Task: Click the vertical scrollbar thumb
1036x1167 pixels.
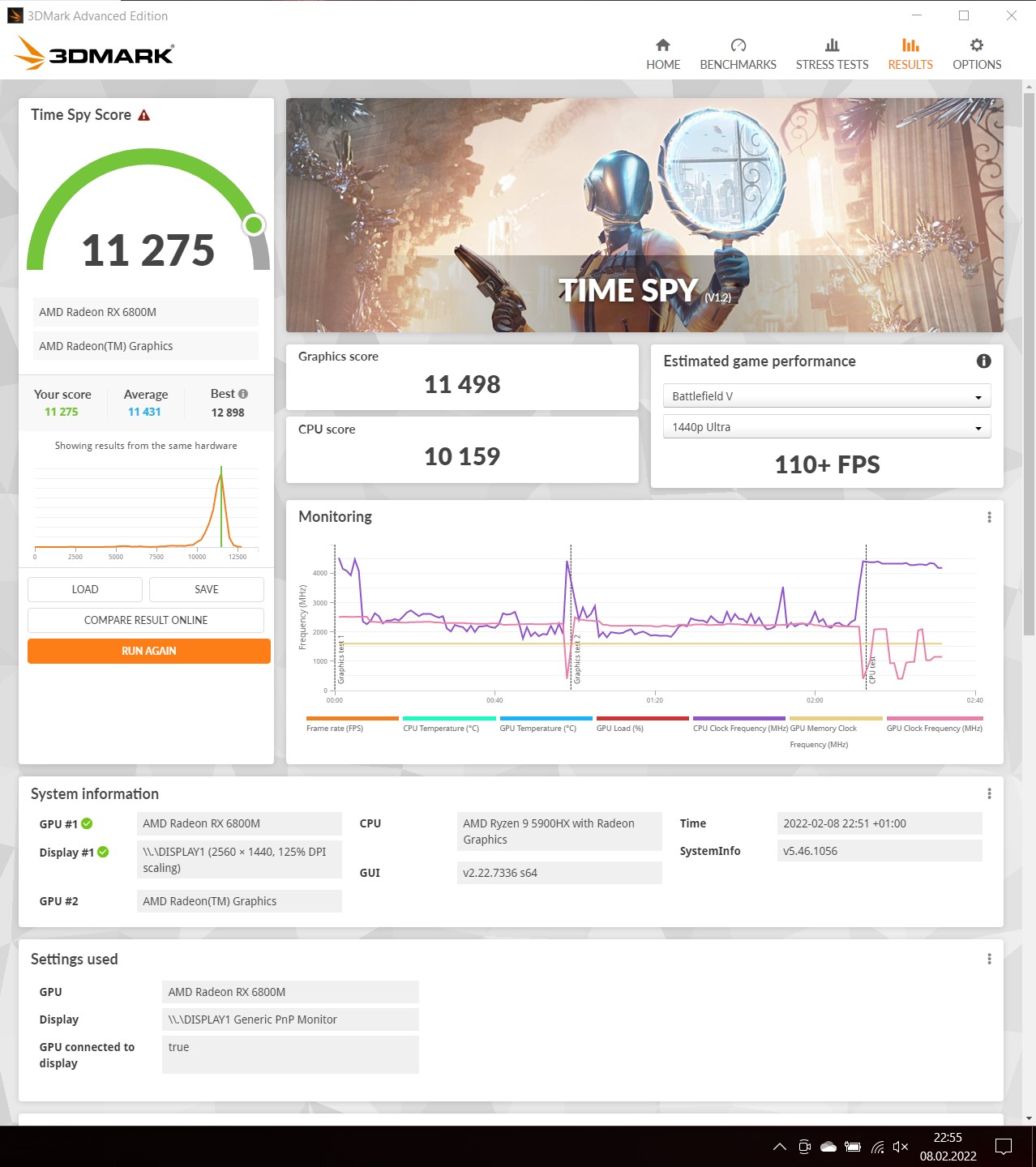Action: coord(1029,363)
